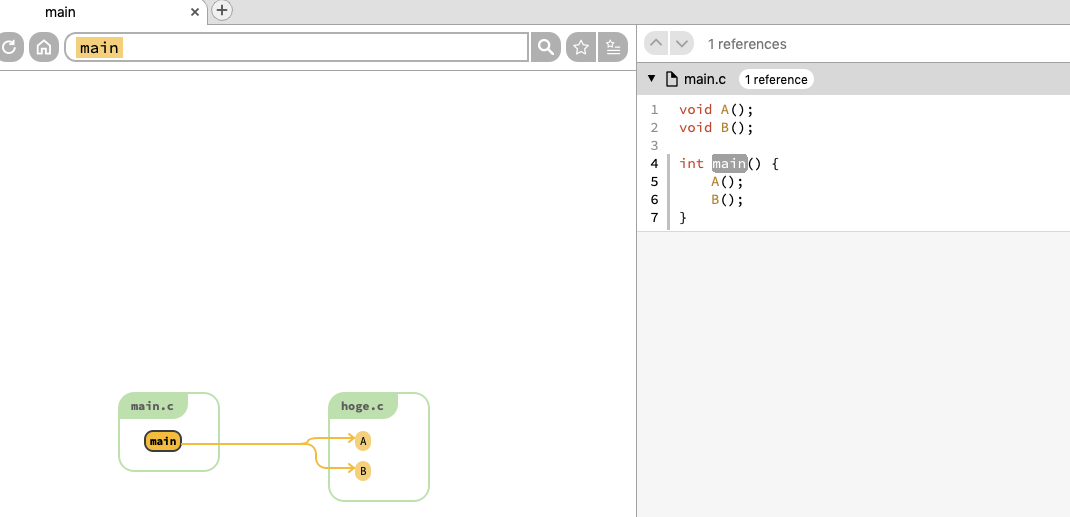Click B in declaration on line 2

tap(725, 128)
